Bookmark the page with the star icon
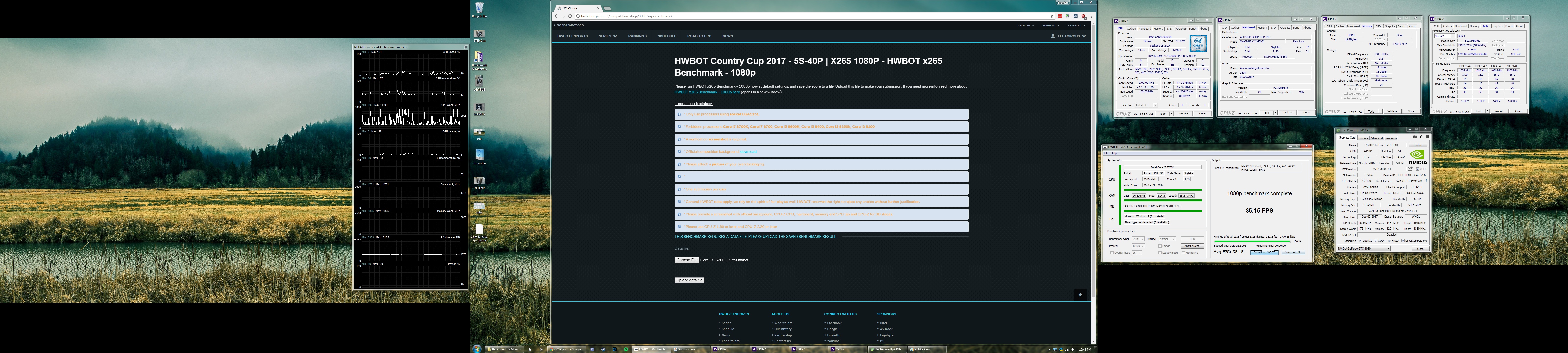 click(1052, 16)
